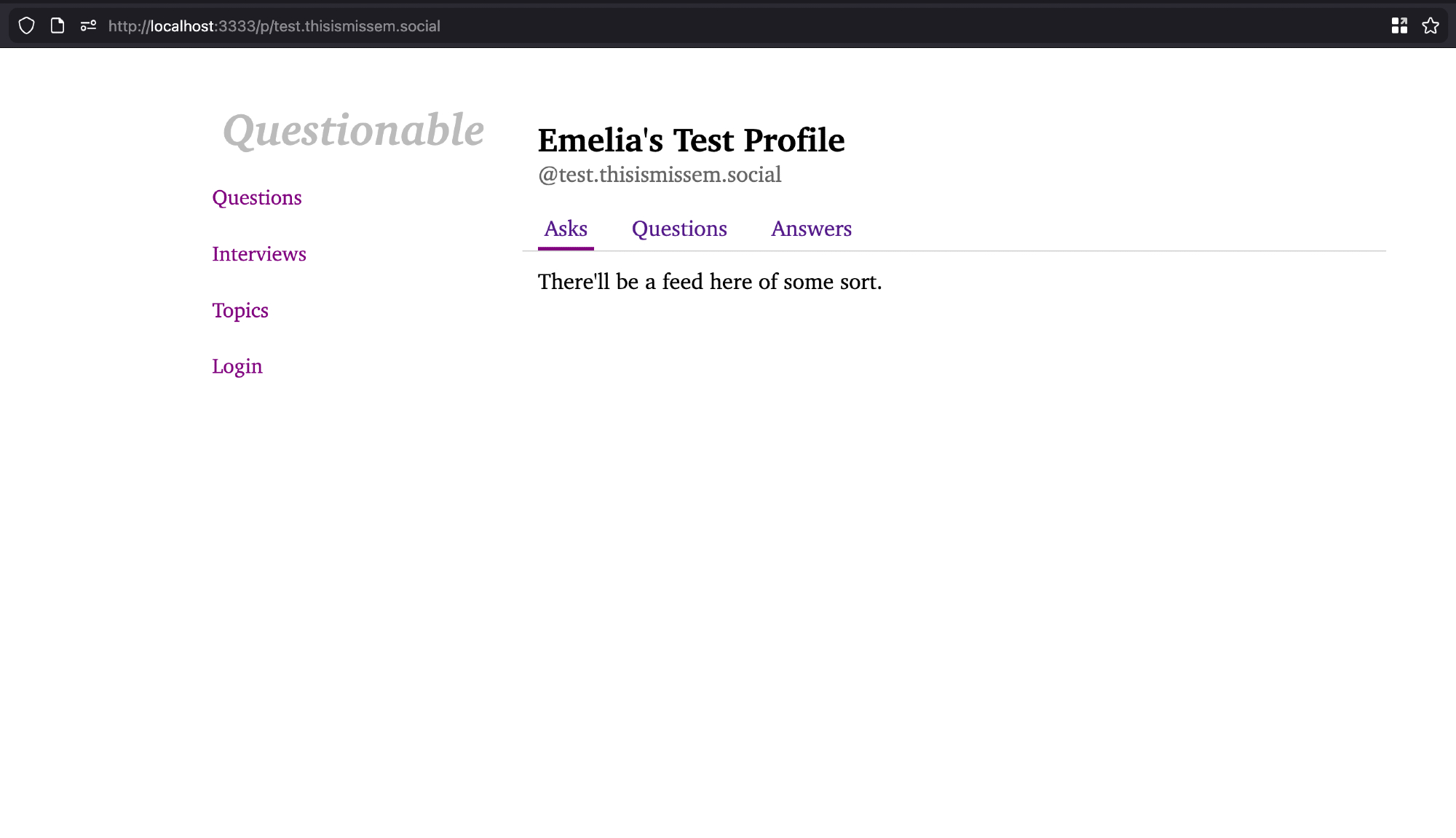
Task: Open the Questions profile tab
Action: (x=679, y=229)
